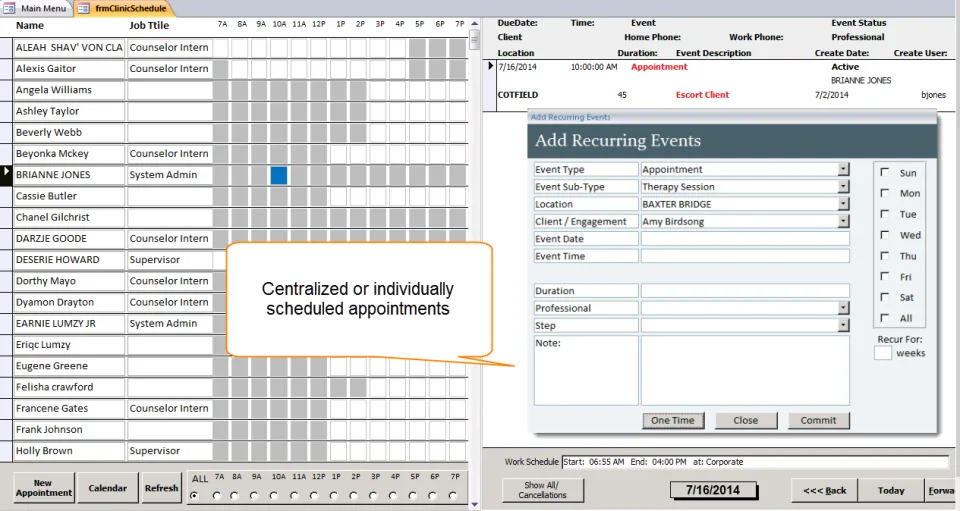This screenshot has width=960, height=511.
Task: Select the Alexis Gaitor name row
Action: click(69, 69)
